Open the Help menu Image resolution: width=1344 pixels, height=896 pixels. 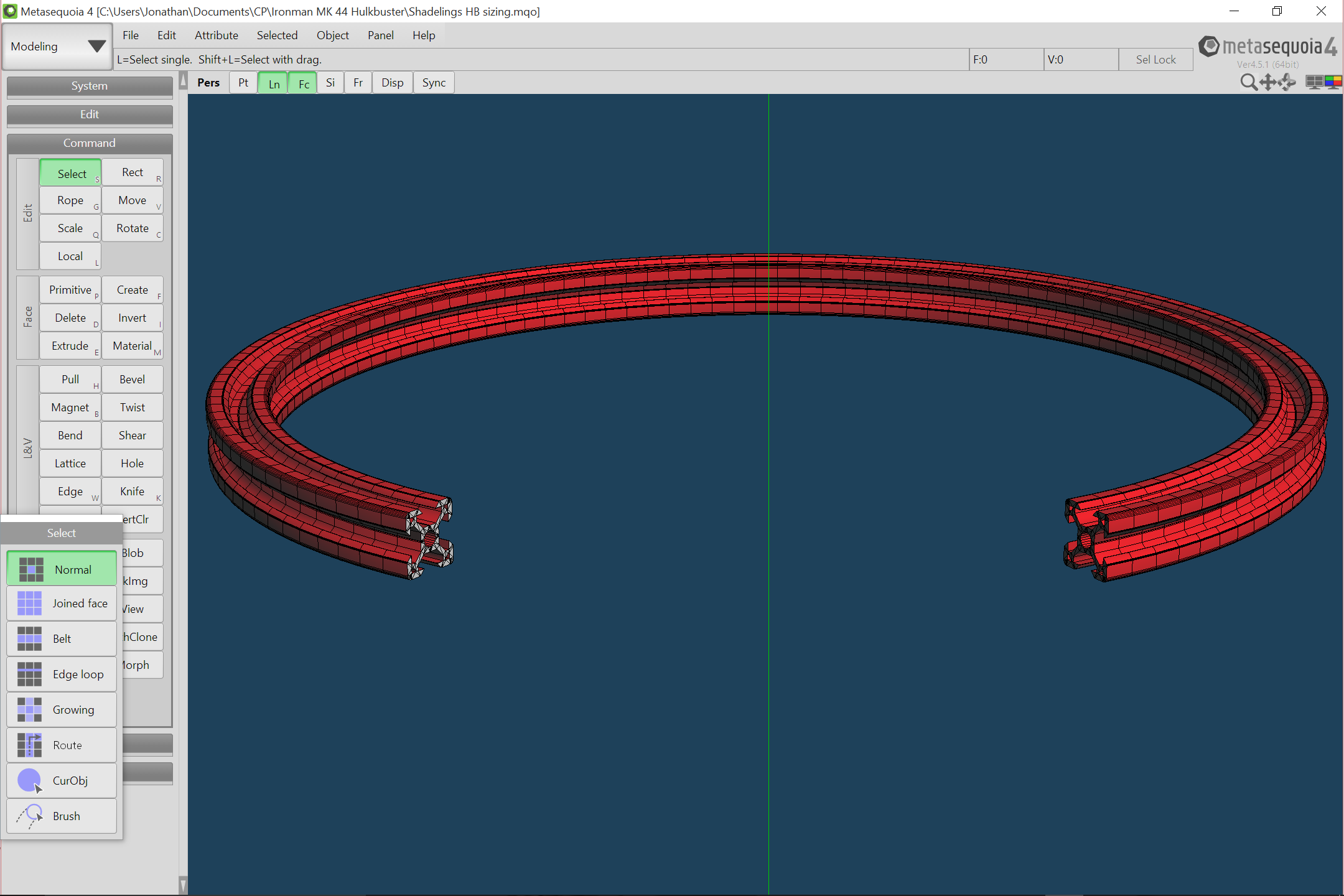tap(424, 35)
